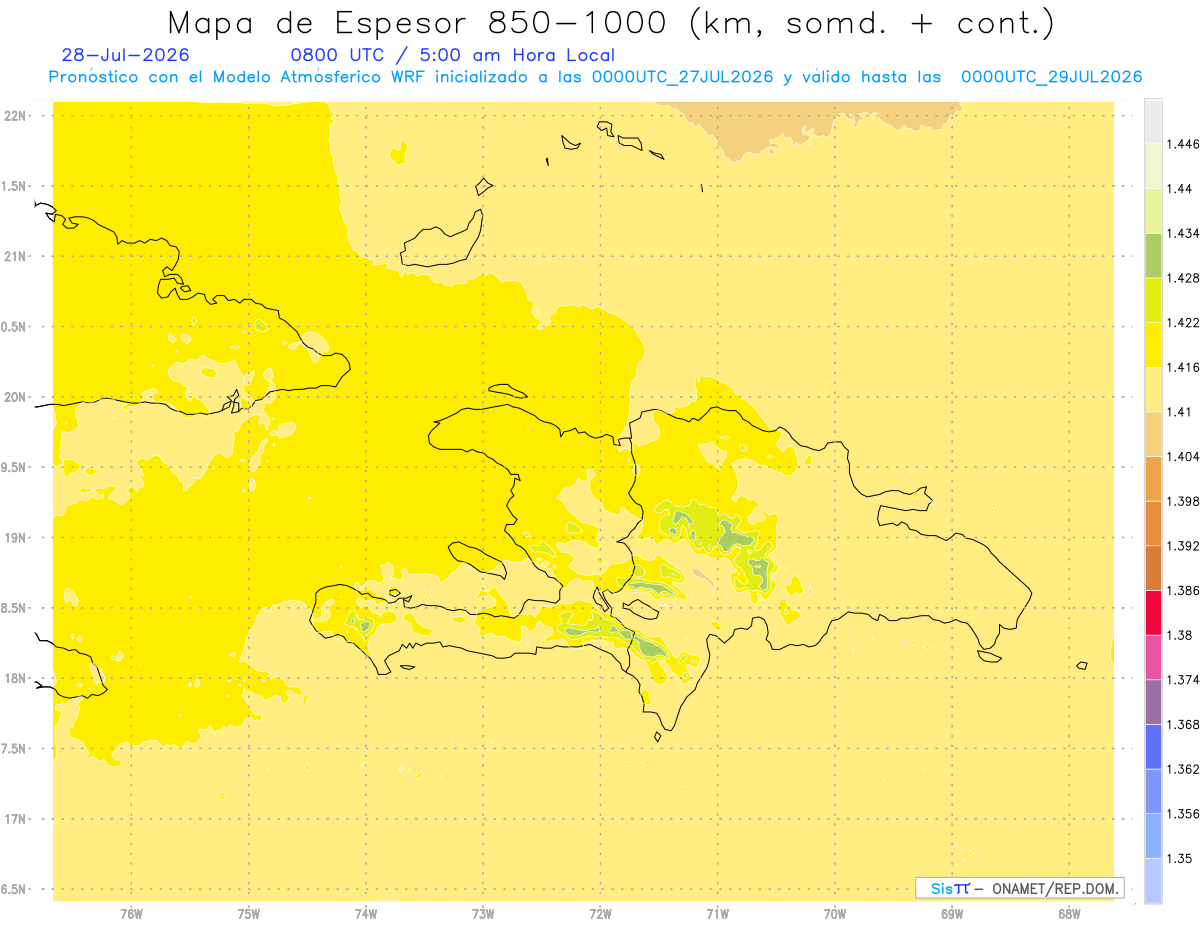Pick the tan colorbar segment between 1.404 and 1.41
This screenshot has height=927, width=1200.
1153,434
